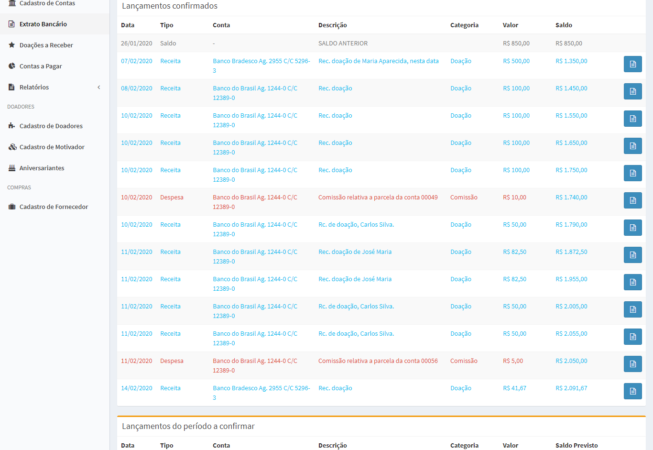View document for 08/02/2020 R$ 1.450,00 entry
The height and width of the screenshot is (450, 653).
click(x=632, y=92)
